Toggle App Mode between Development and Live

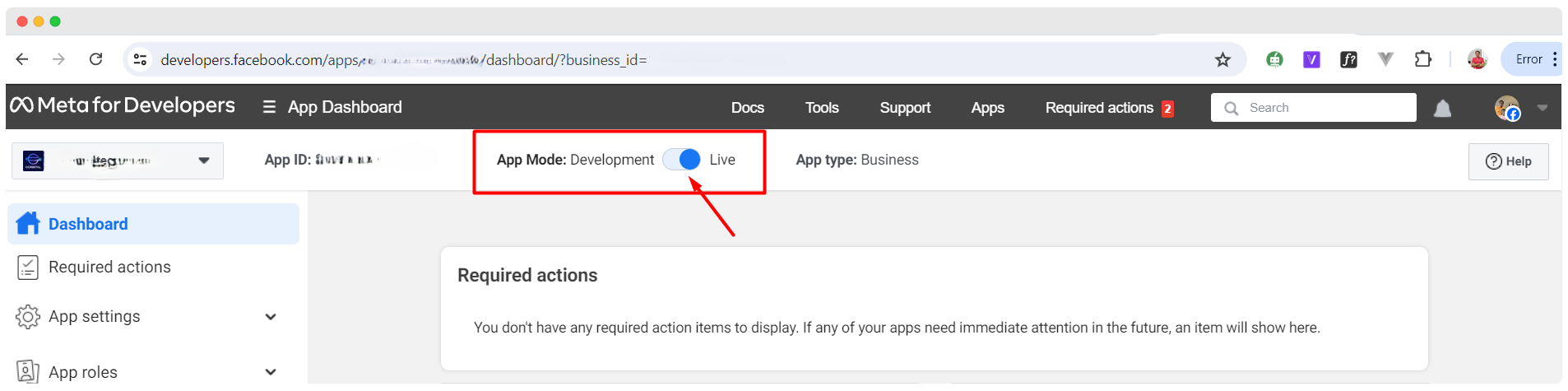[x=682, y=160]
